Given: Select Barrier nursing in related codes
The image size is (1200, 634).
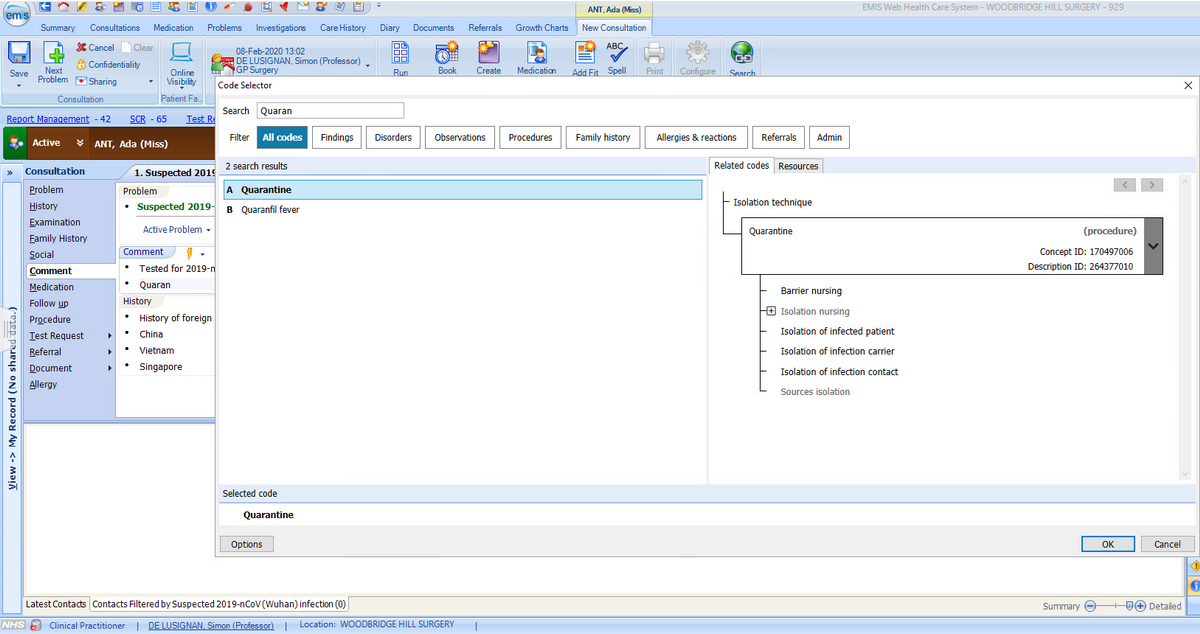Looking at the screenshot, I should click(x=811, y=291).
